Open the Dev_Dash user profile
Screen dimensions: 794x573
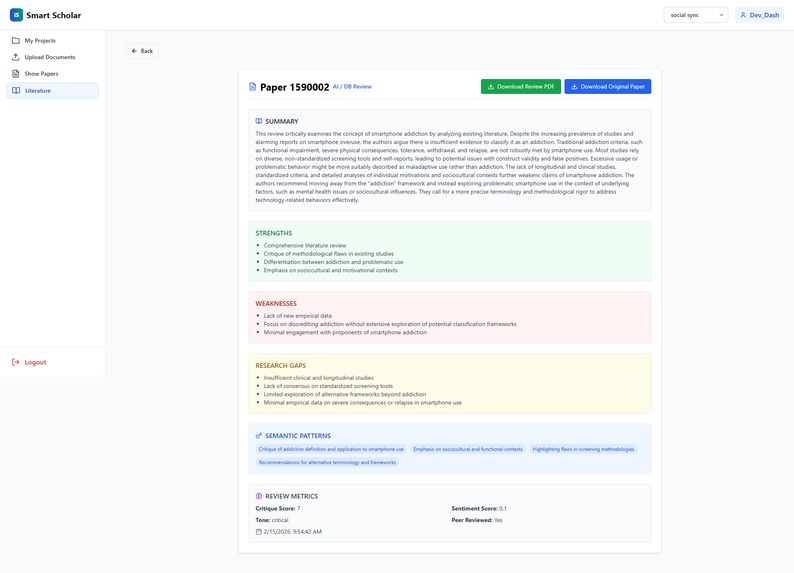(759, 15)
